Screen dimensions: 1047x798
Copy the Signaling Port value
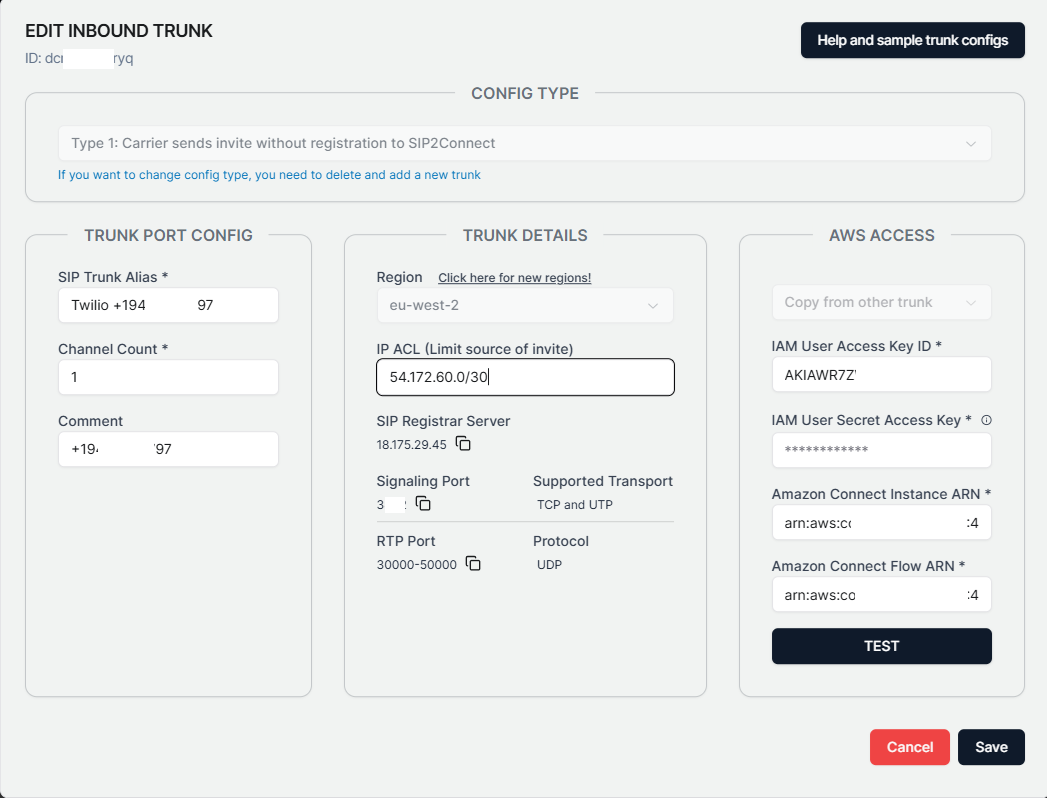[x=423, y=504]
